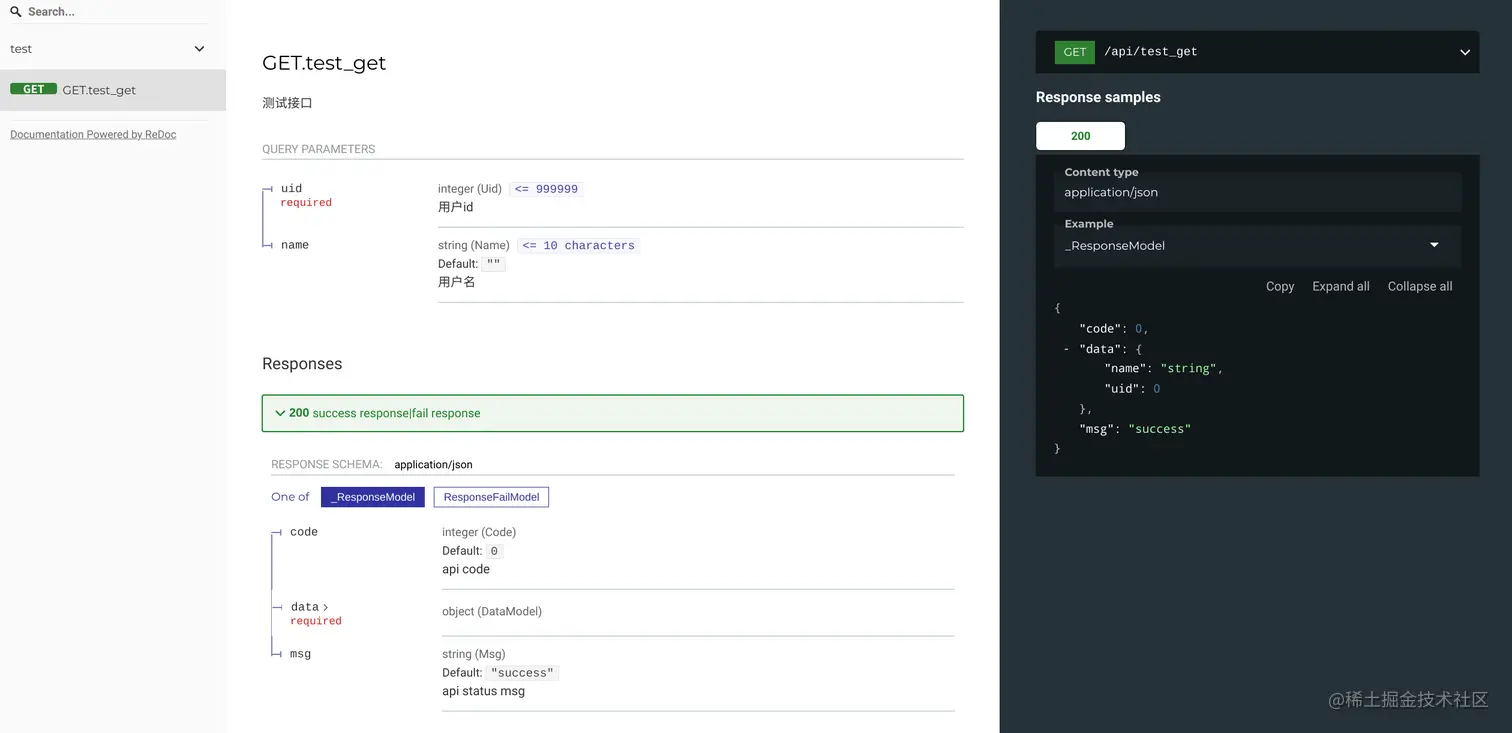Collapse the data object in JSON sample
Screen dimensions: 1512x733
coord(1066,349)
